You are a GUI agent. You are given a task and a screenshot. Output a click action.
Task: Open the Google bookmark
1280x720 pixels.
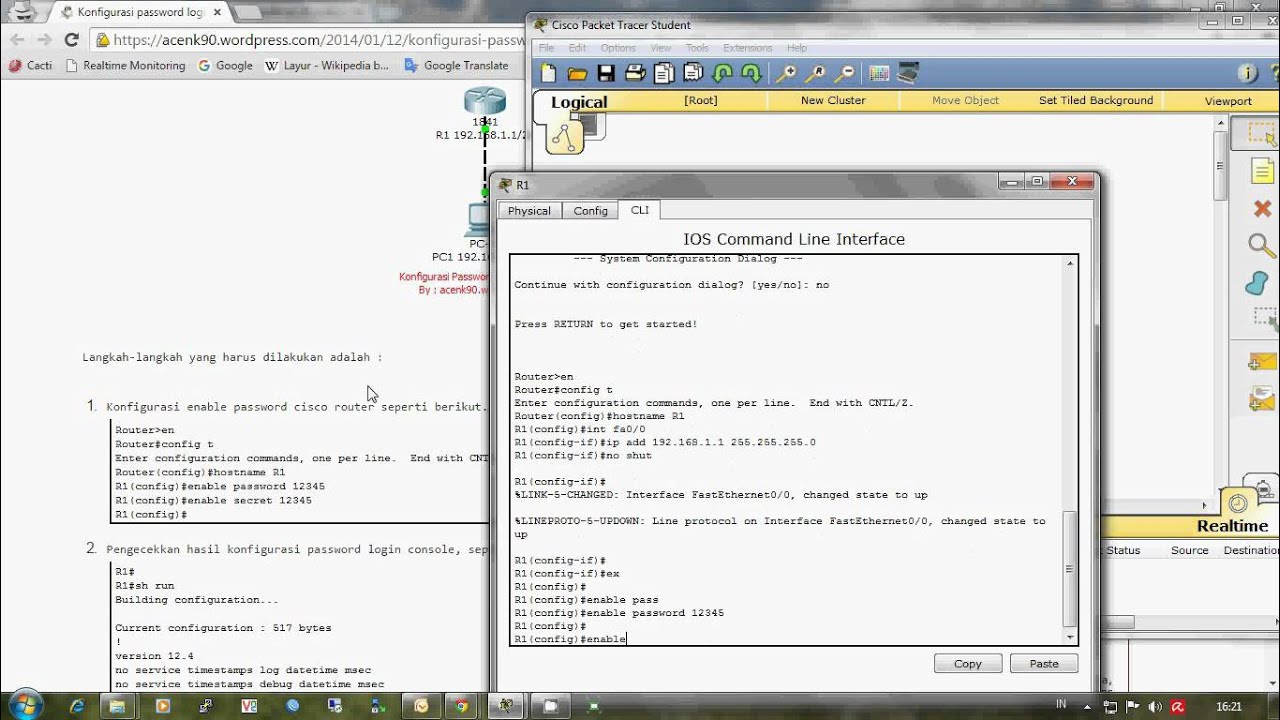coord(225,65)
